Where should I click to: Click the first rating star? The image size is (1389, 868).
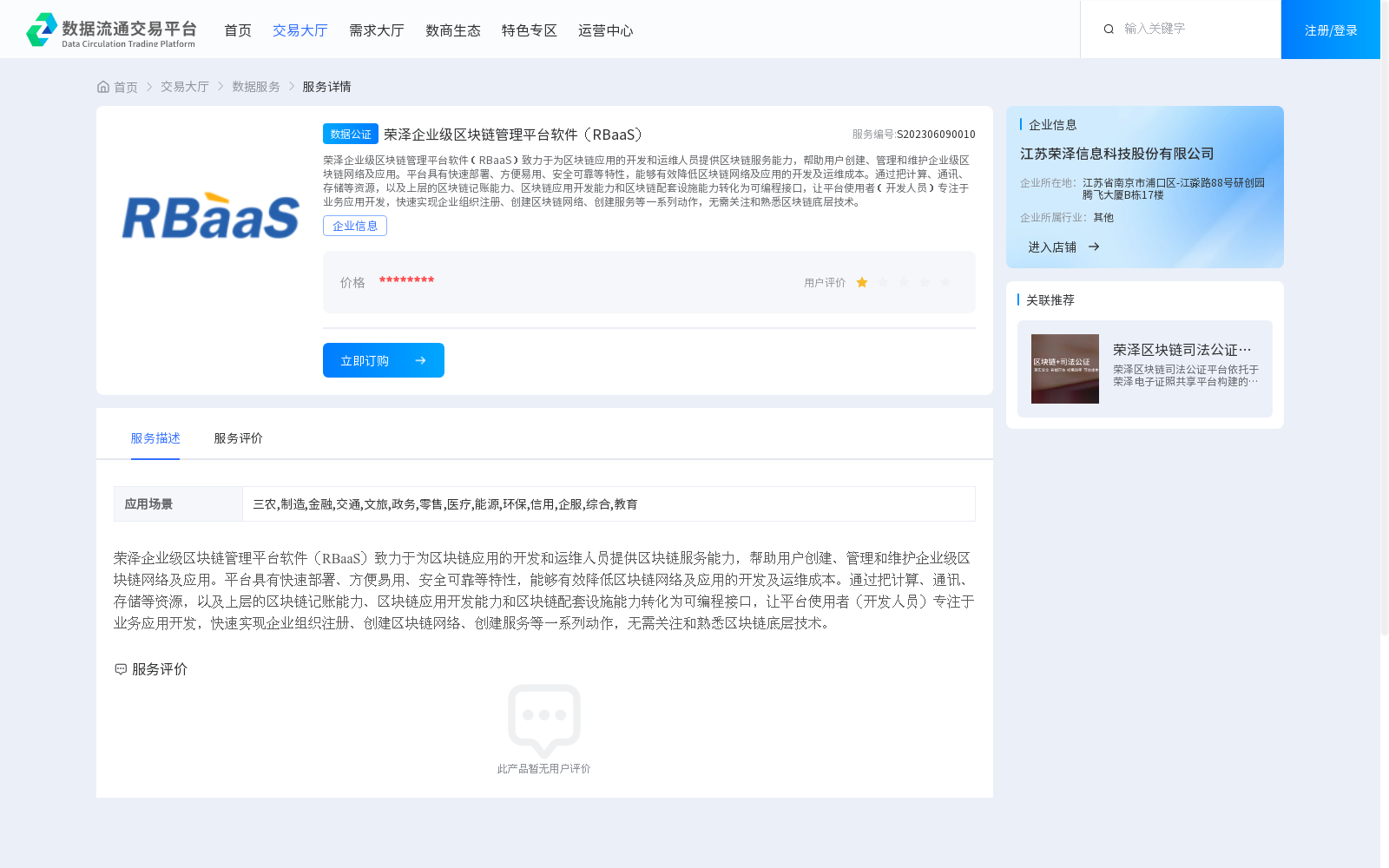click(862, 282)
